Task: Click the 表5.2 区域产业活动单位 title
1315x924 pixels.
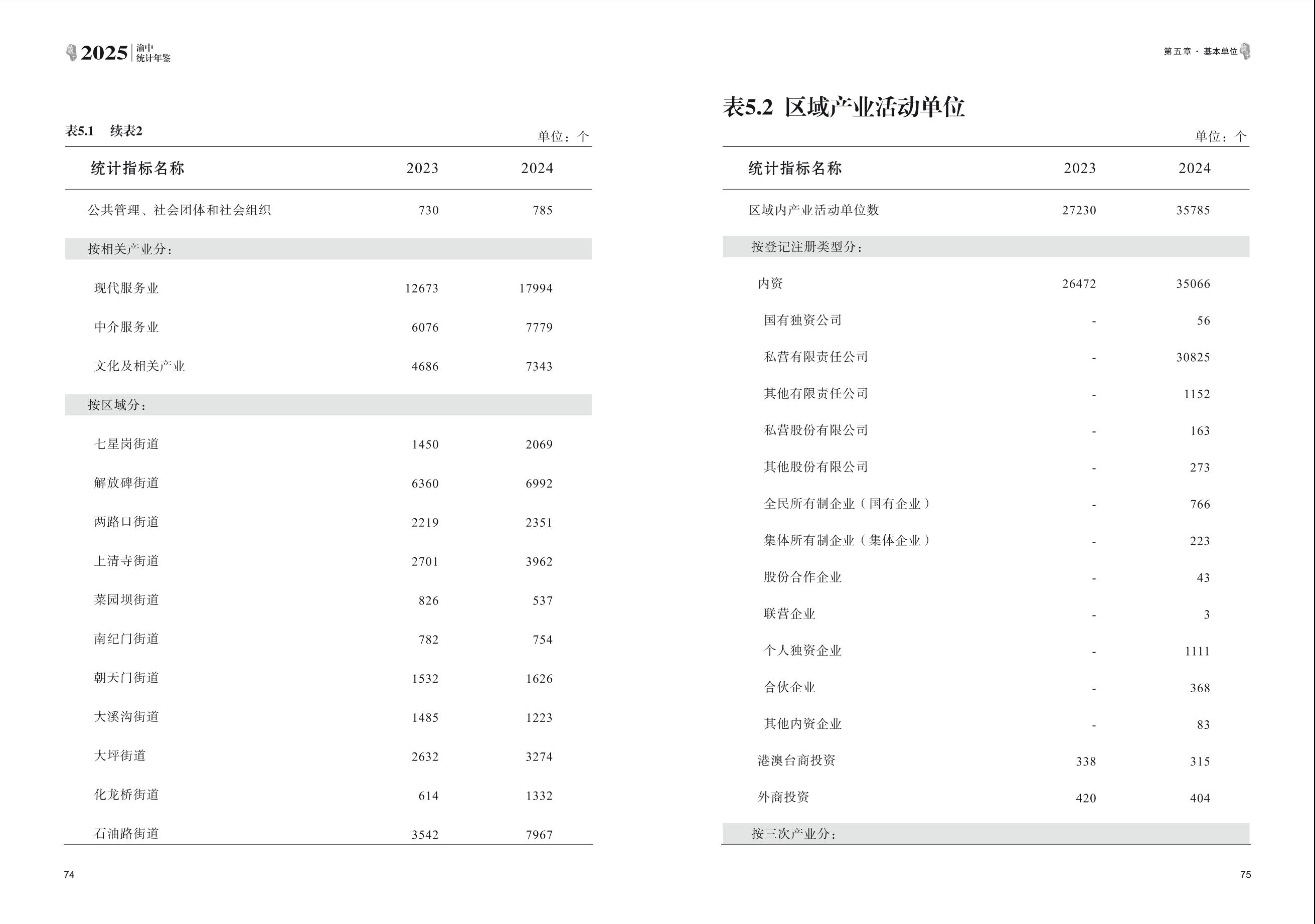Action: (x=844, y=107)
